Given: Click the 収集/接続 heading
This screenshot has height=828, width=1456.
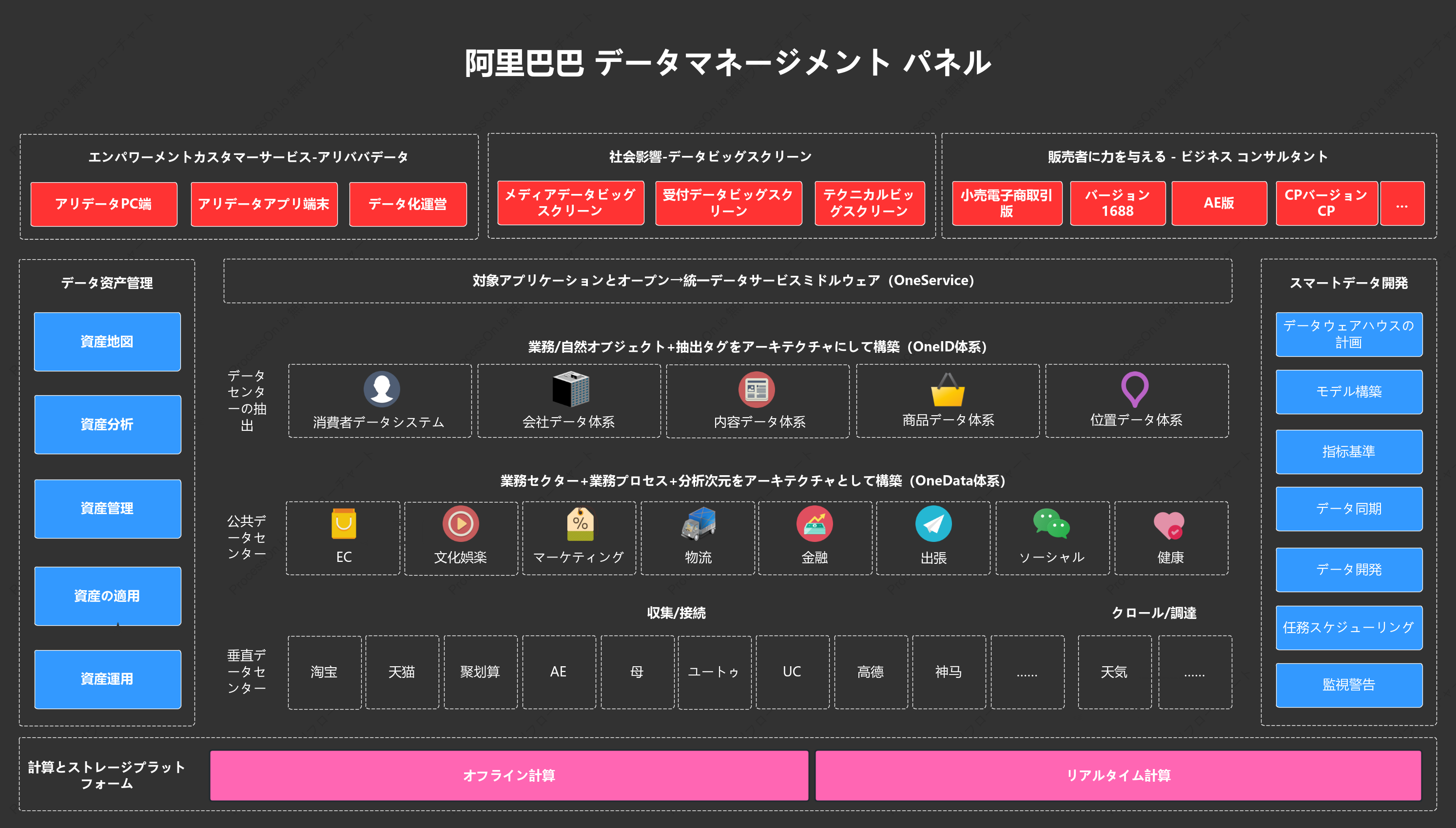Looking at the screenshot, I should [676, 613].
